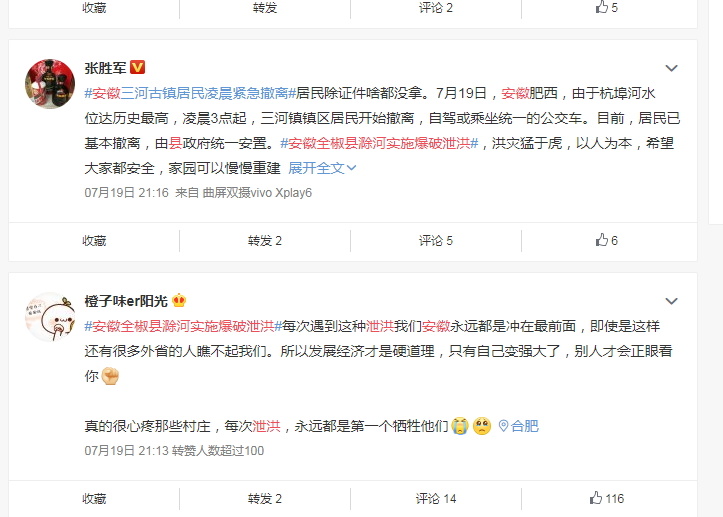Image resolution: width=723 pixels, height=517 pixels.
Task: Open 评论 14 comments section
Action: click(x=436, y=499)
